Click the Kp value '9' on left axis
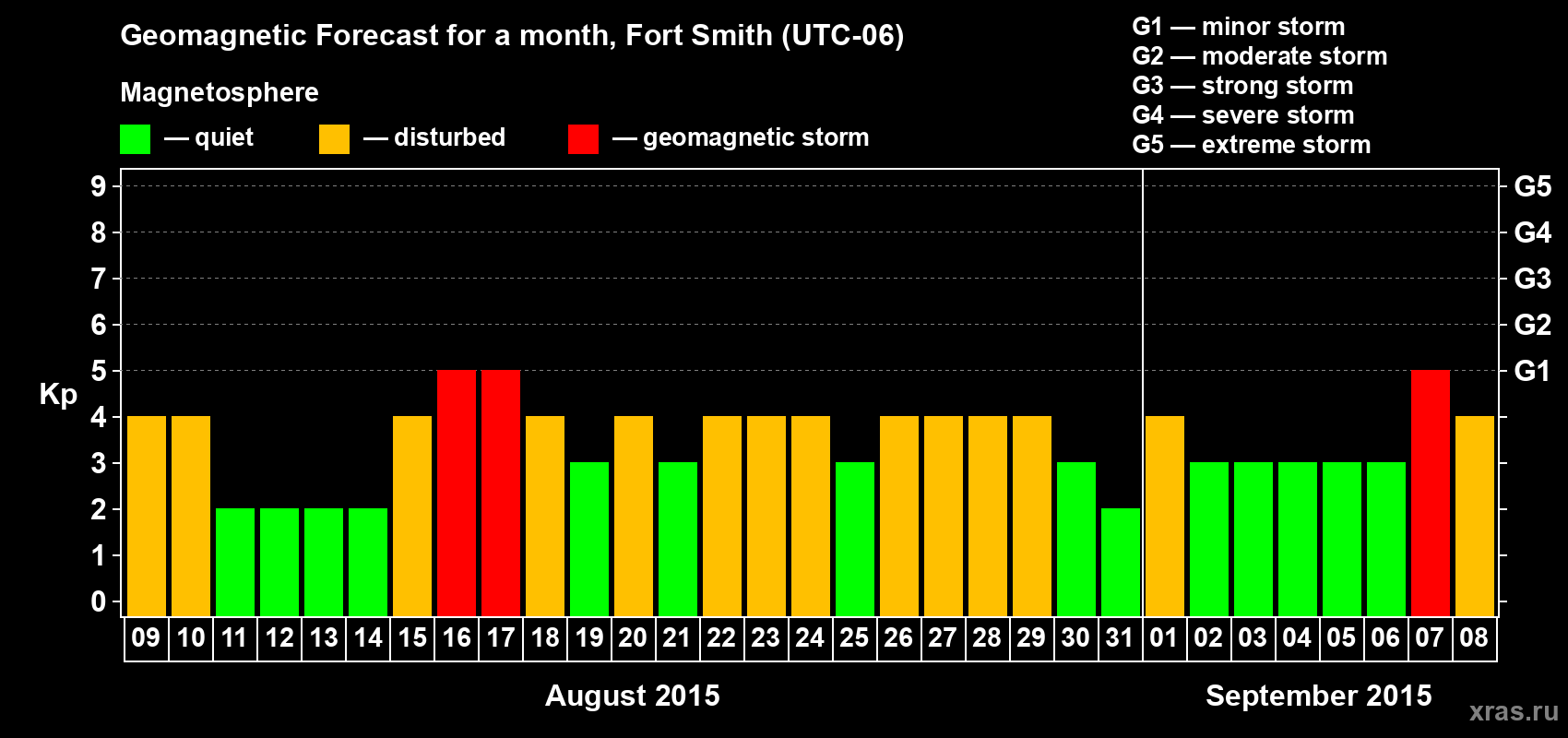This screenshot has height=738, width=1568. click(99, 186)
